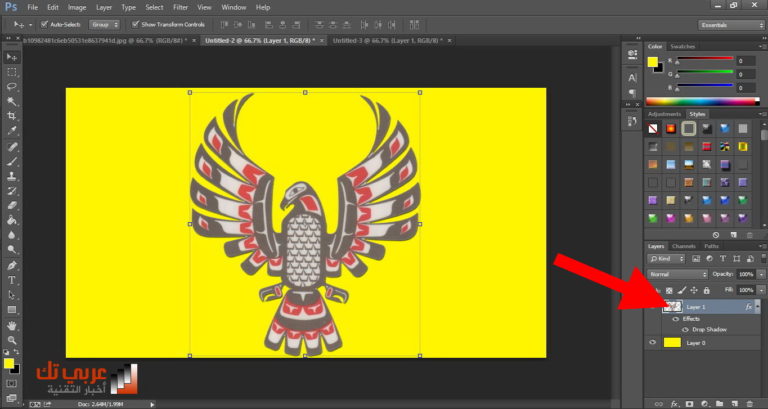The image size is (768, 409).
Task: Open the Normal blend mode dropdown
Action: tap(678, 274)
